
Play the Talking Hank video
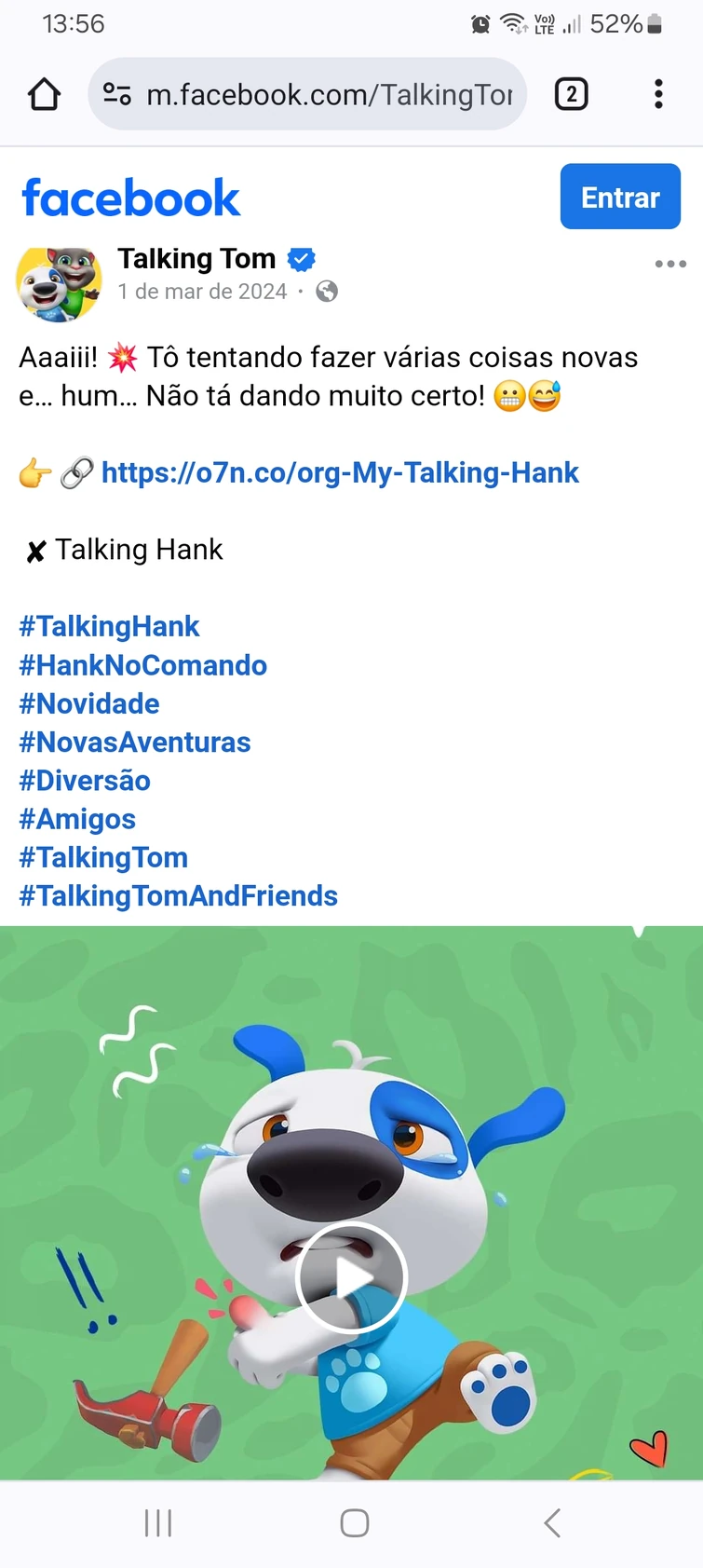click(352, 1277)
